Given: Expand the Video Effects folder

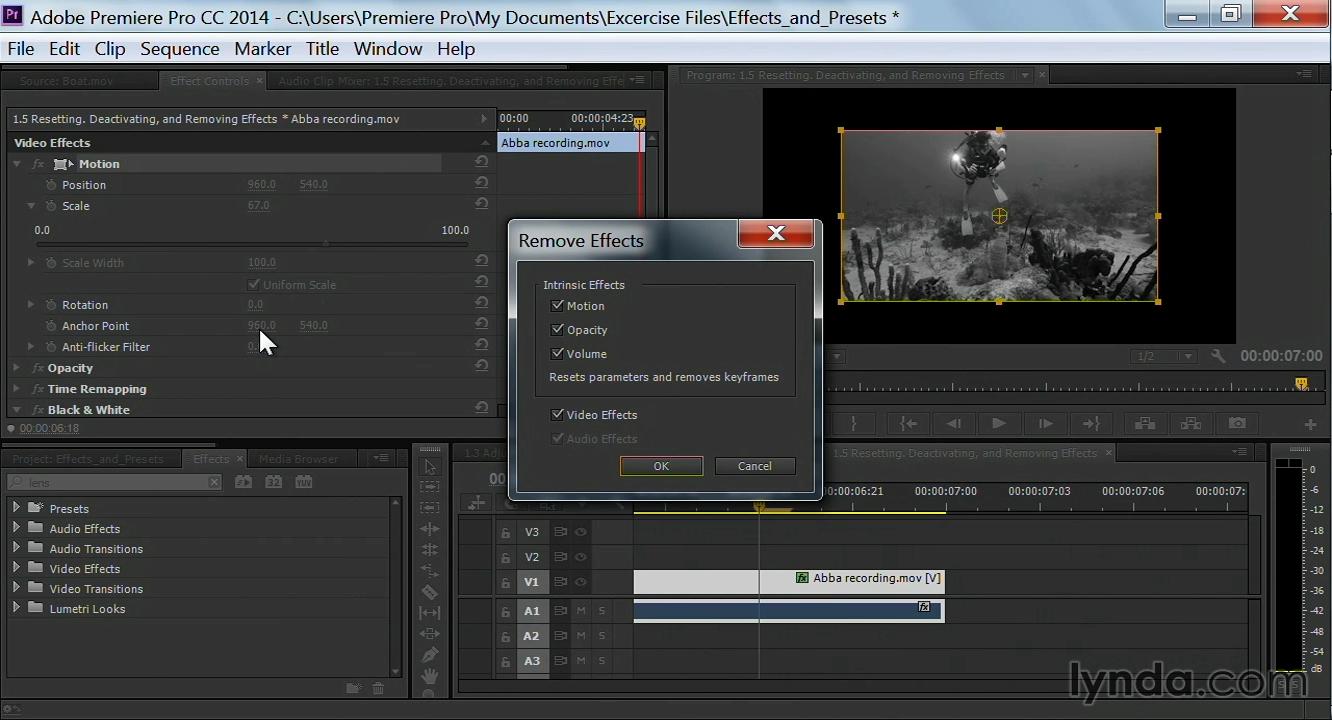Looking at the screenshot, I should click(16, 568).
